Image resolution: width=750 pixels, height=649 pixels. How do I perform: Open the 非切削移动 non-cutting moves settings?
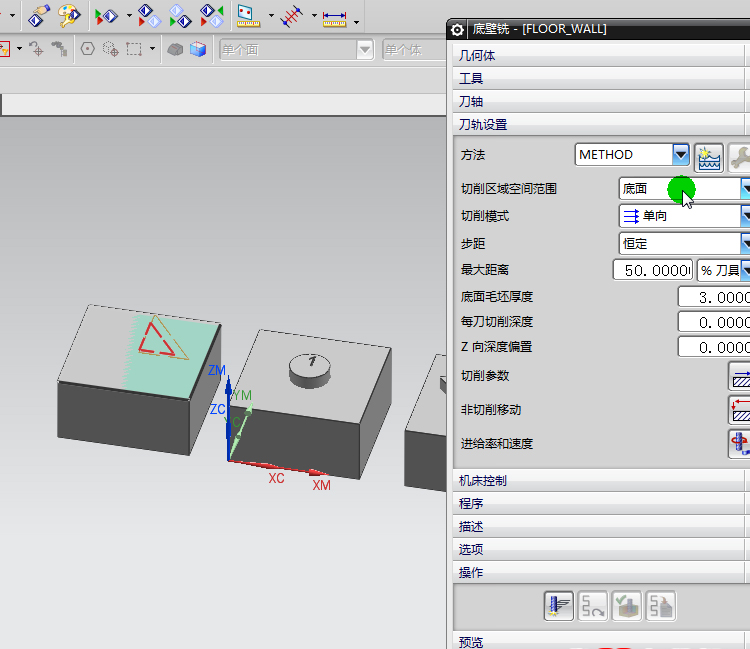tap(739, 409)
